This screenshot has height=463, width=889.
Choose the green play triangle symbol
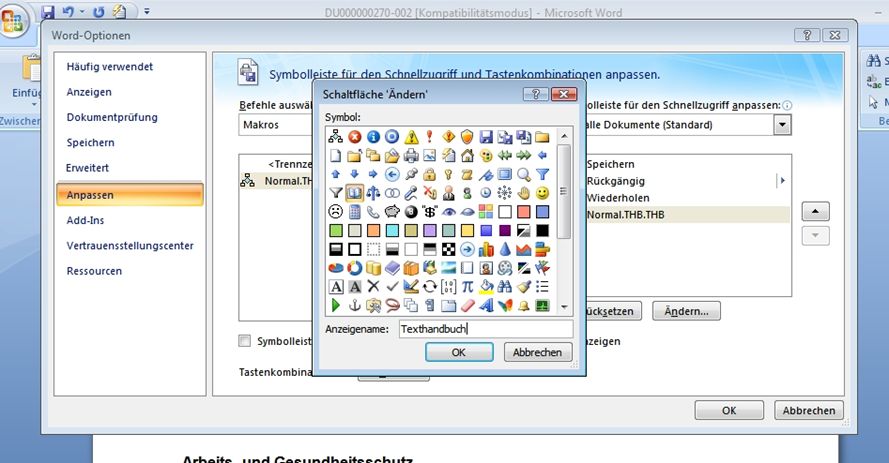click(x=336, y=305)
